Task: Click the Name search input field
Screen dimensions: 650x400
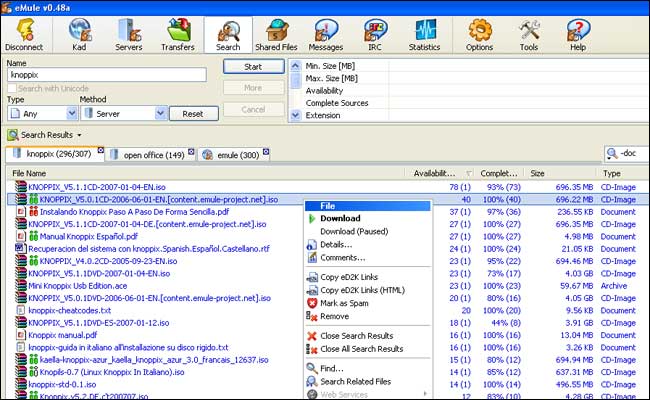Action: click(x=106, y=75)
